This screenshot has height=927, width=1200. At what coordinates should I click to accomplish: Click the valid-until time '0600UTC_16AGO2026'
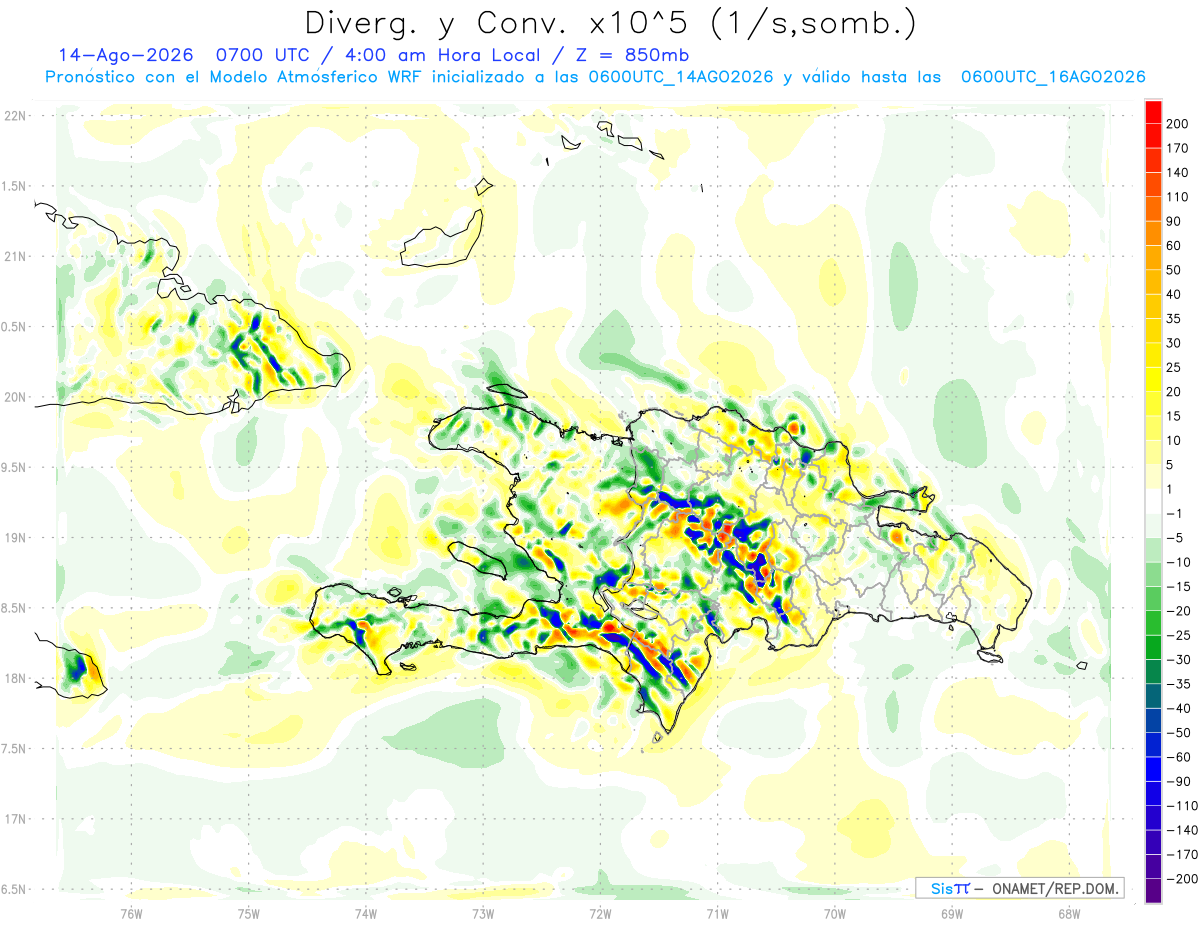coord(1053,77)
